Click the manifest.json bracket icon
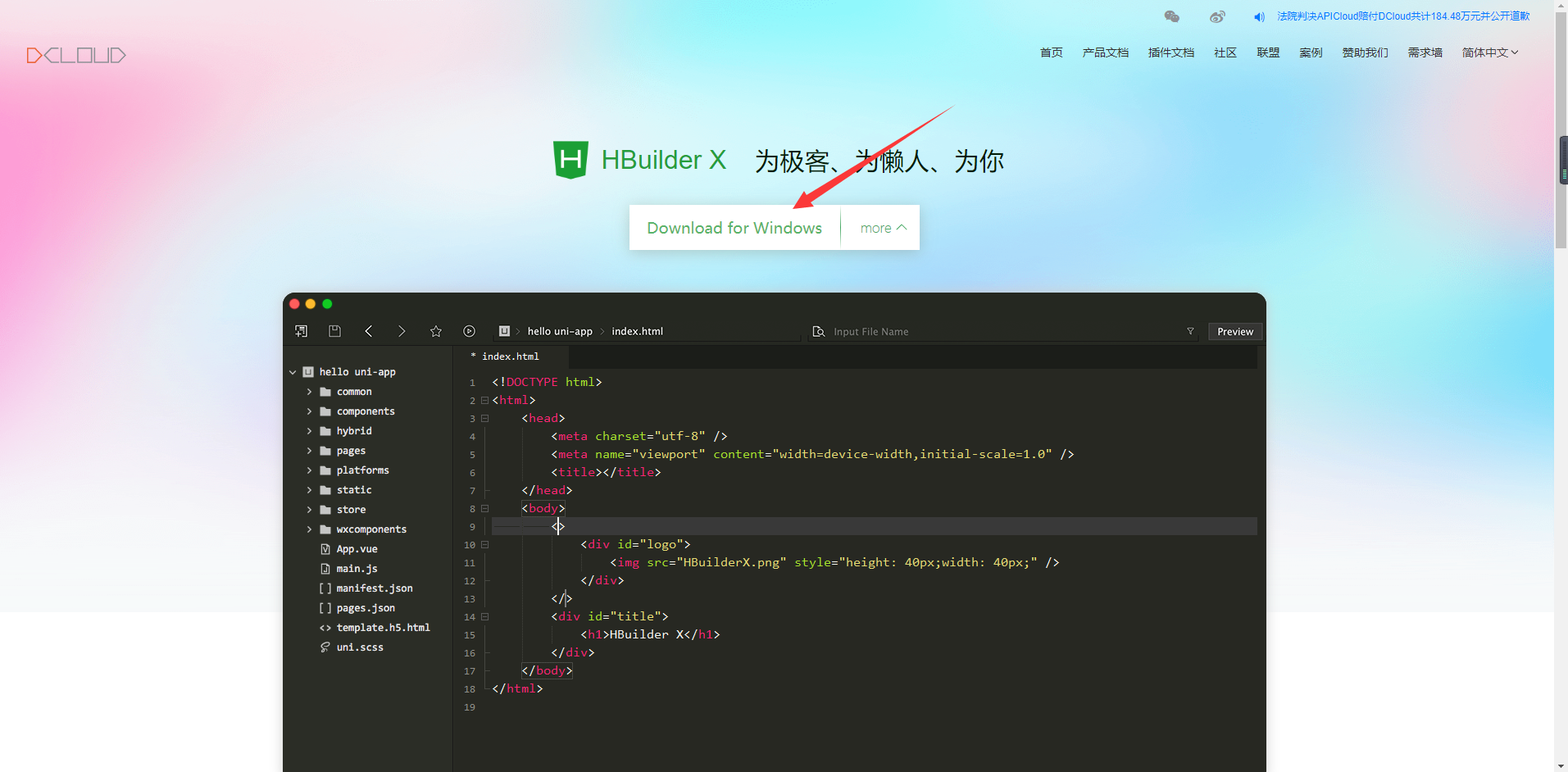1568x772 pixels. (325, 588)
